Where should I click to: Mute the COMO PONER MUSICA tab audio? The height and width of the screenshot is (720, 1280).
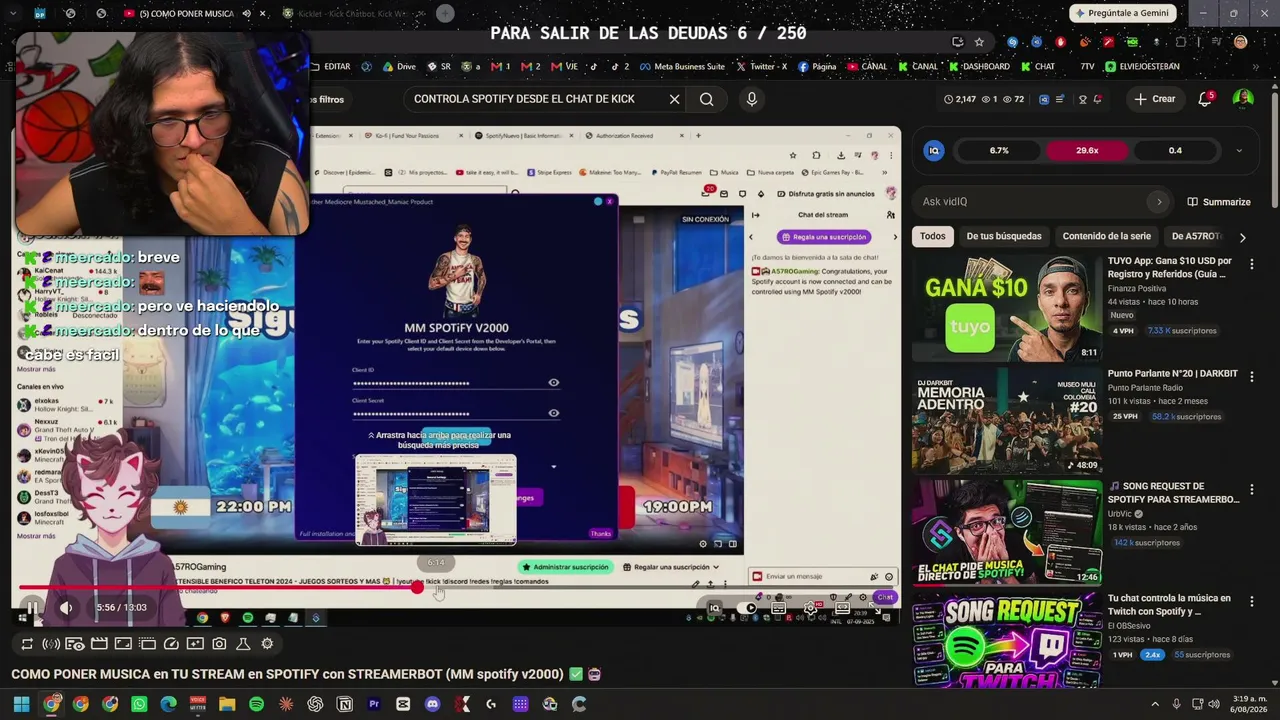coord(246,14)
